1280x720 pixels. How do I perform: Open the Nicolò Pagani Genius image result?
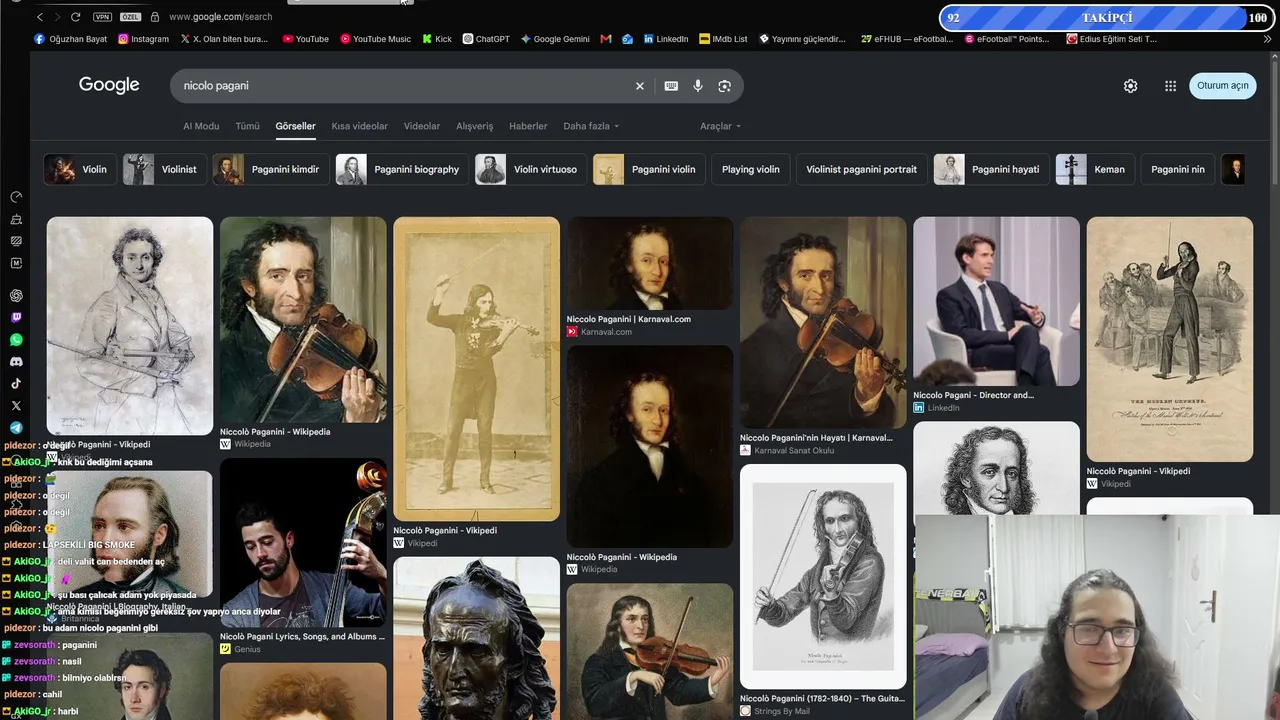point(303,543)
